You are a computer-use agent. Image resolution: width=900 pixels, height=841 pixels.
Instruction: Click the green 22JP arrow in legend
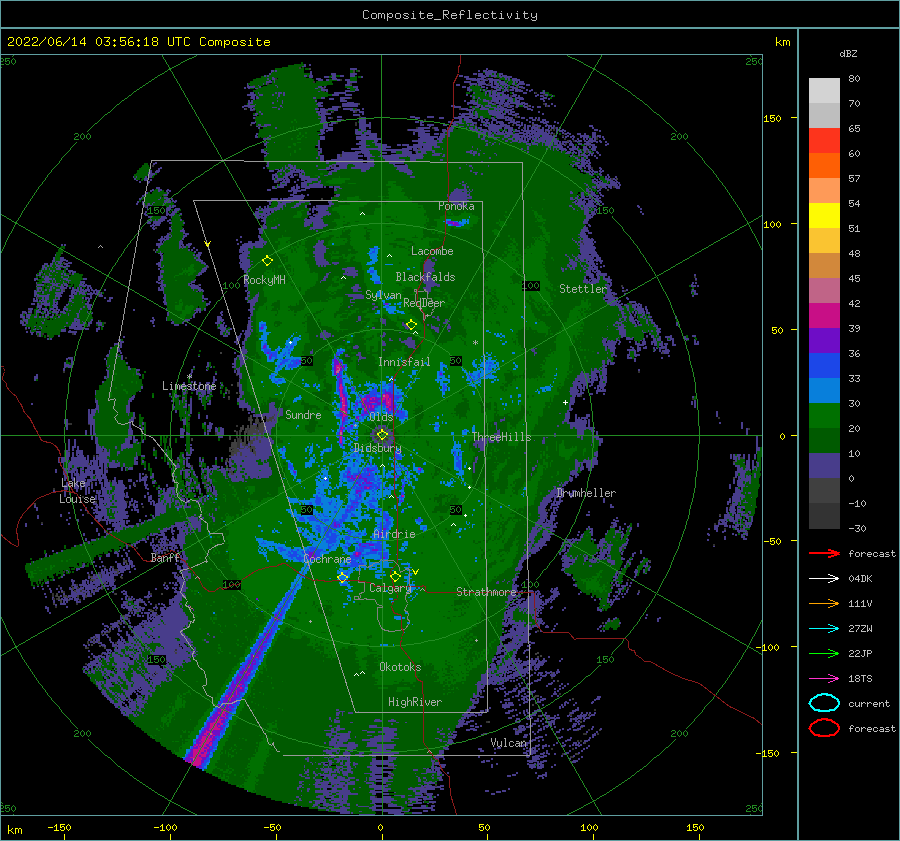[x=824, y=653]
